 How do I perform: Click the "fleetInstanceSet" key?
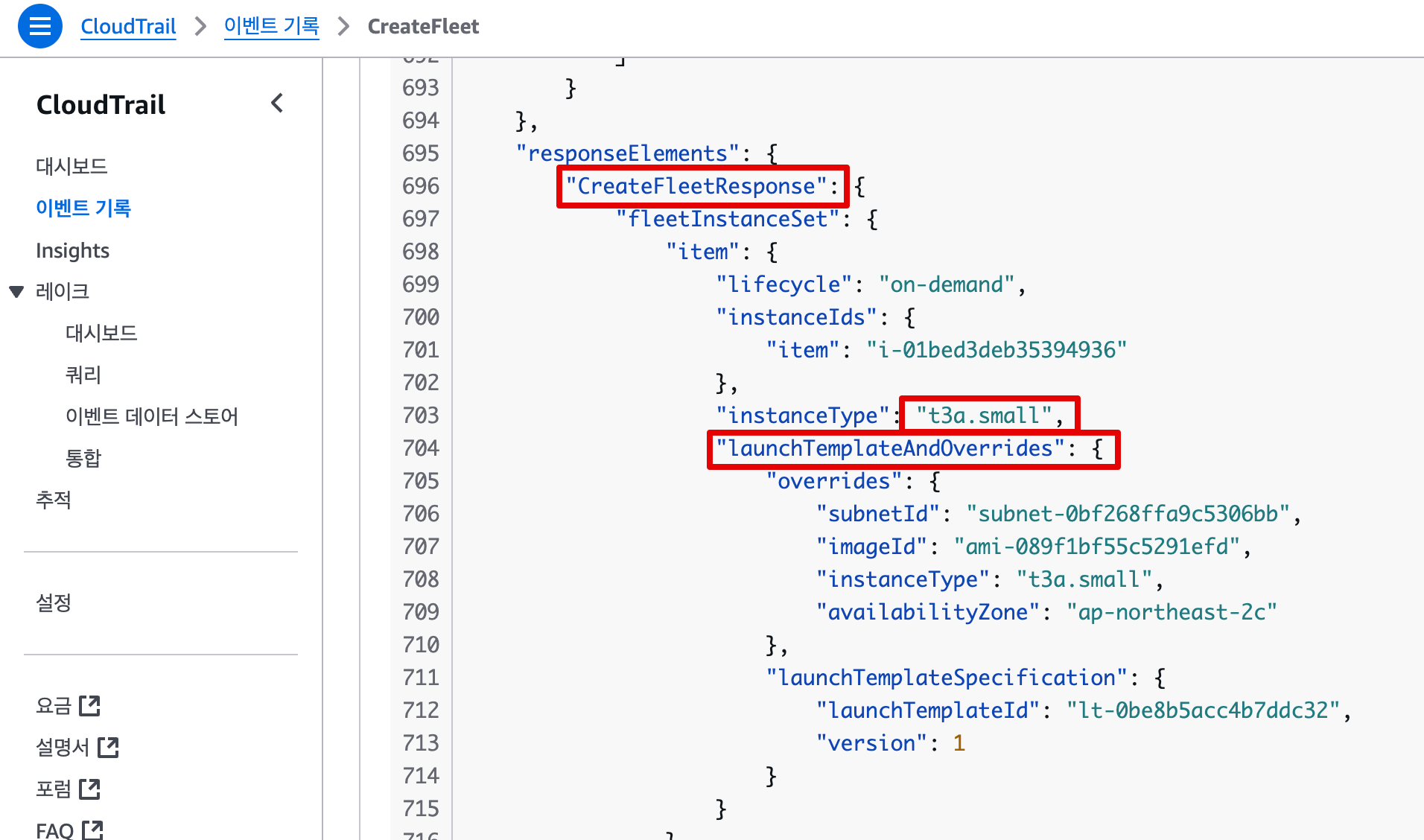click(728, 219)
